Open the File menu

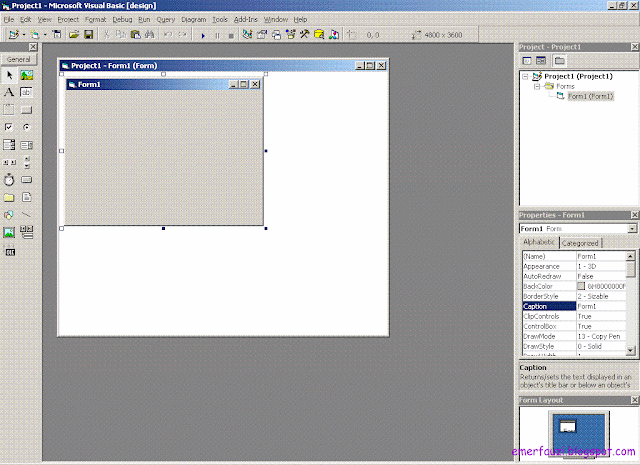click(x=9, y=19)
